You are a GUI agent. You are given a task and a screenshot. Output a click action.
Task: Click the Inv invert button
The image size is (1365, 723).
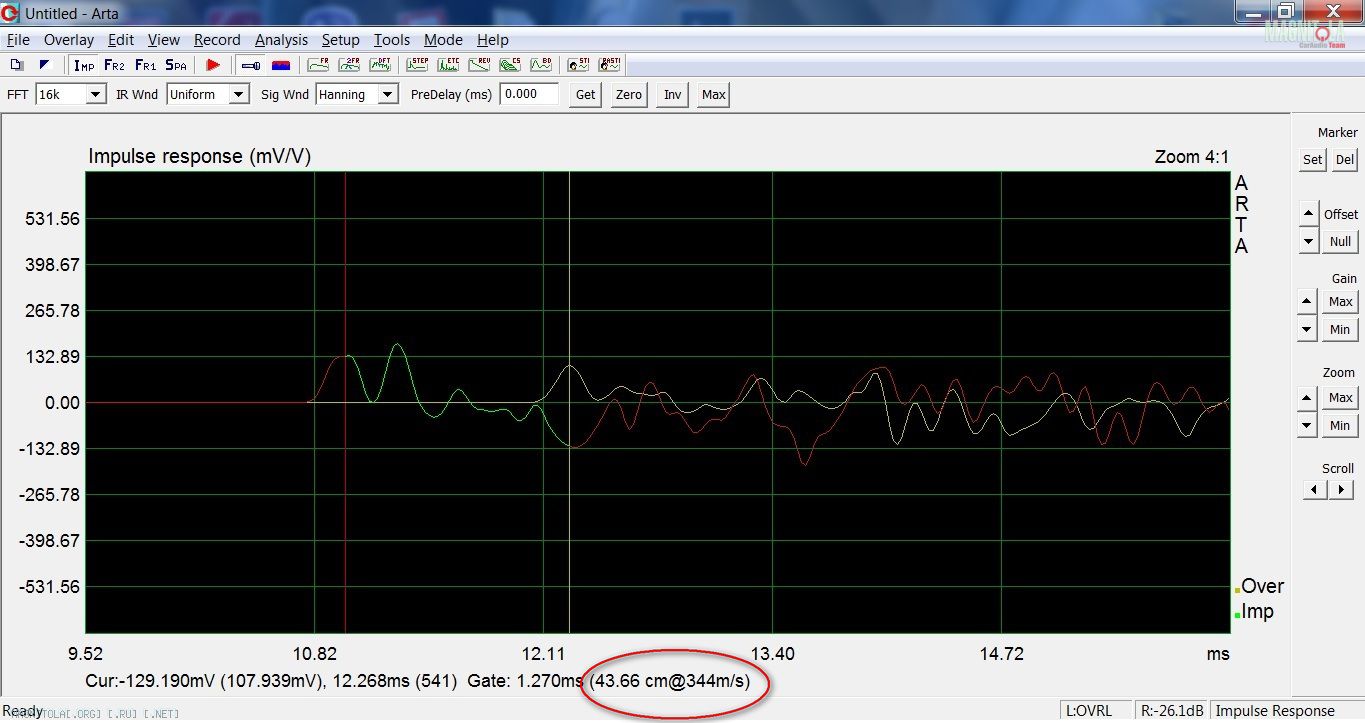pyautogui.click(x=673, y=95)
